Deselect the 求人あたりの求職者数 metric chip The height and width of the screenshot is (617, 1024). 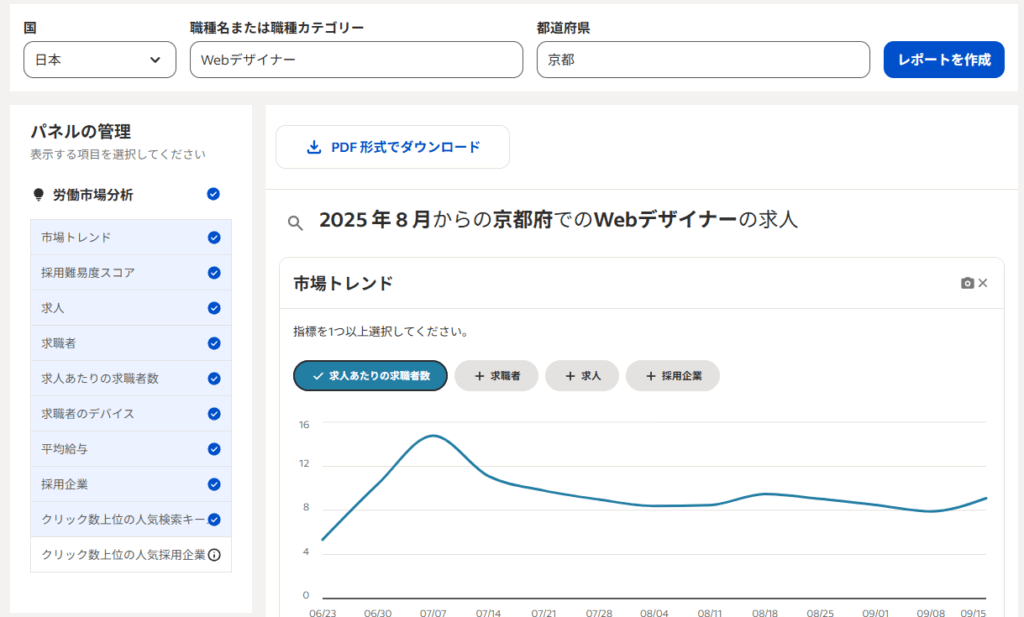point(370,376)
